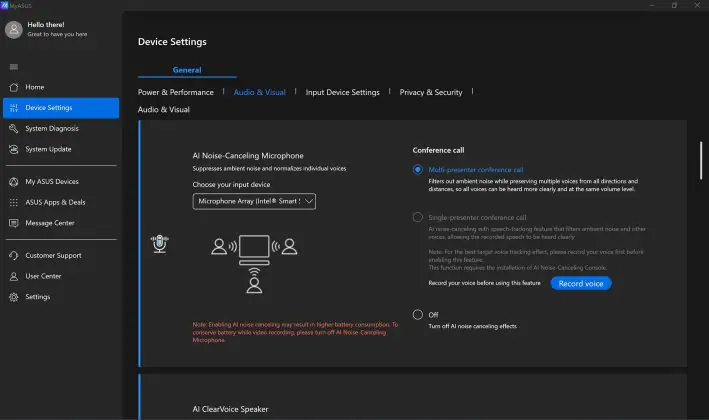Click the AI noise-canceling microphone icon

(160, 244)
